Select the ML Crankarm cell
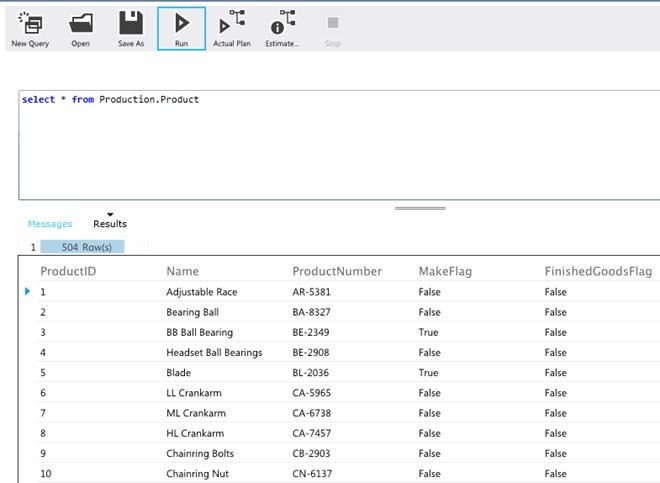This screenshot has height=483, width=660. (x=196, y=413)
